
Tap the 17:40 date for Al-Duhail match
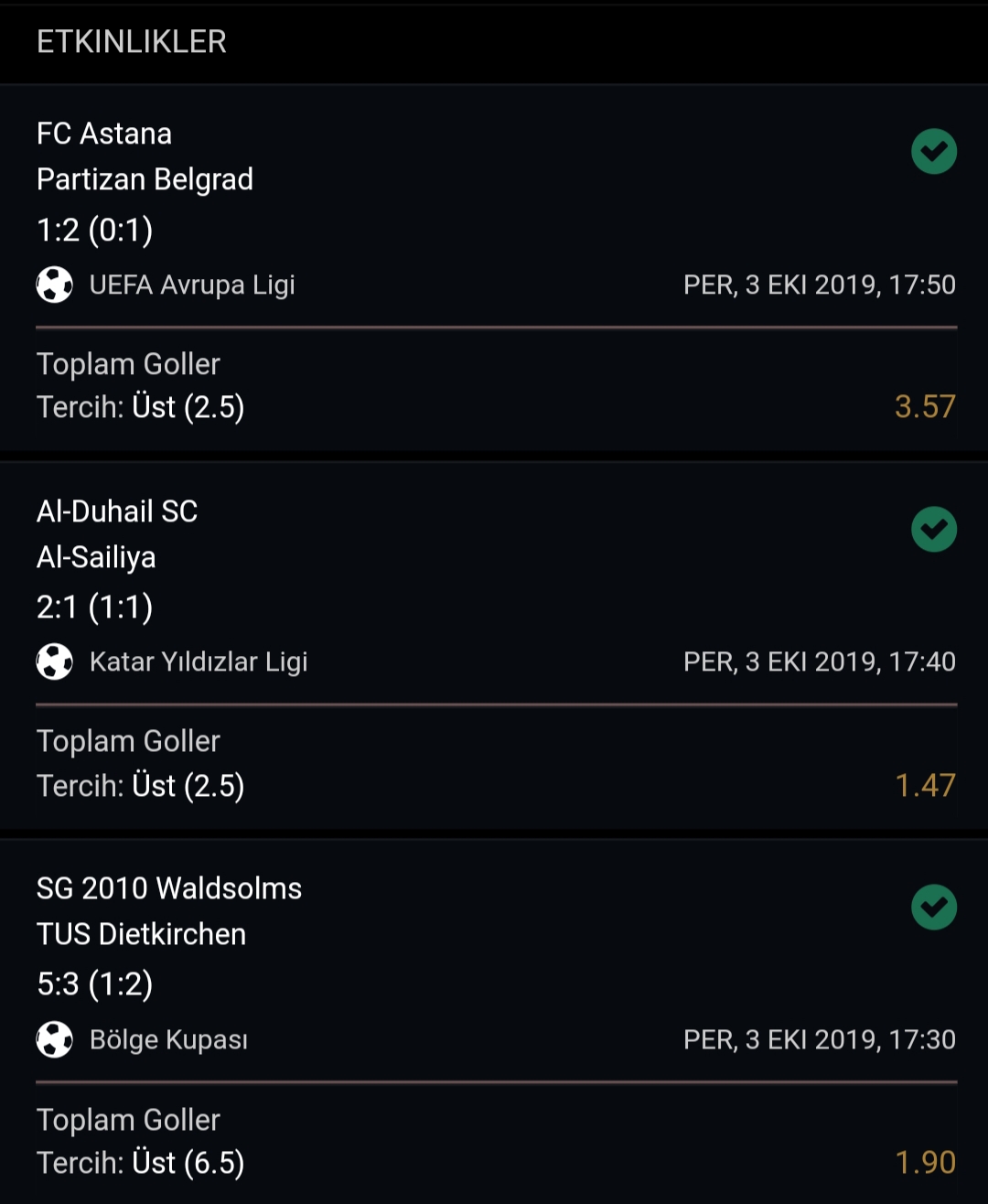(820, 661)
